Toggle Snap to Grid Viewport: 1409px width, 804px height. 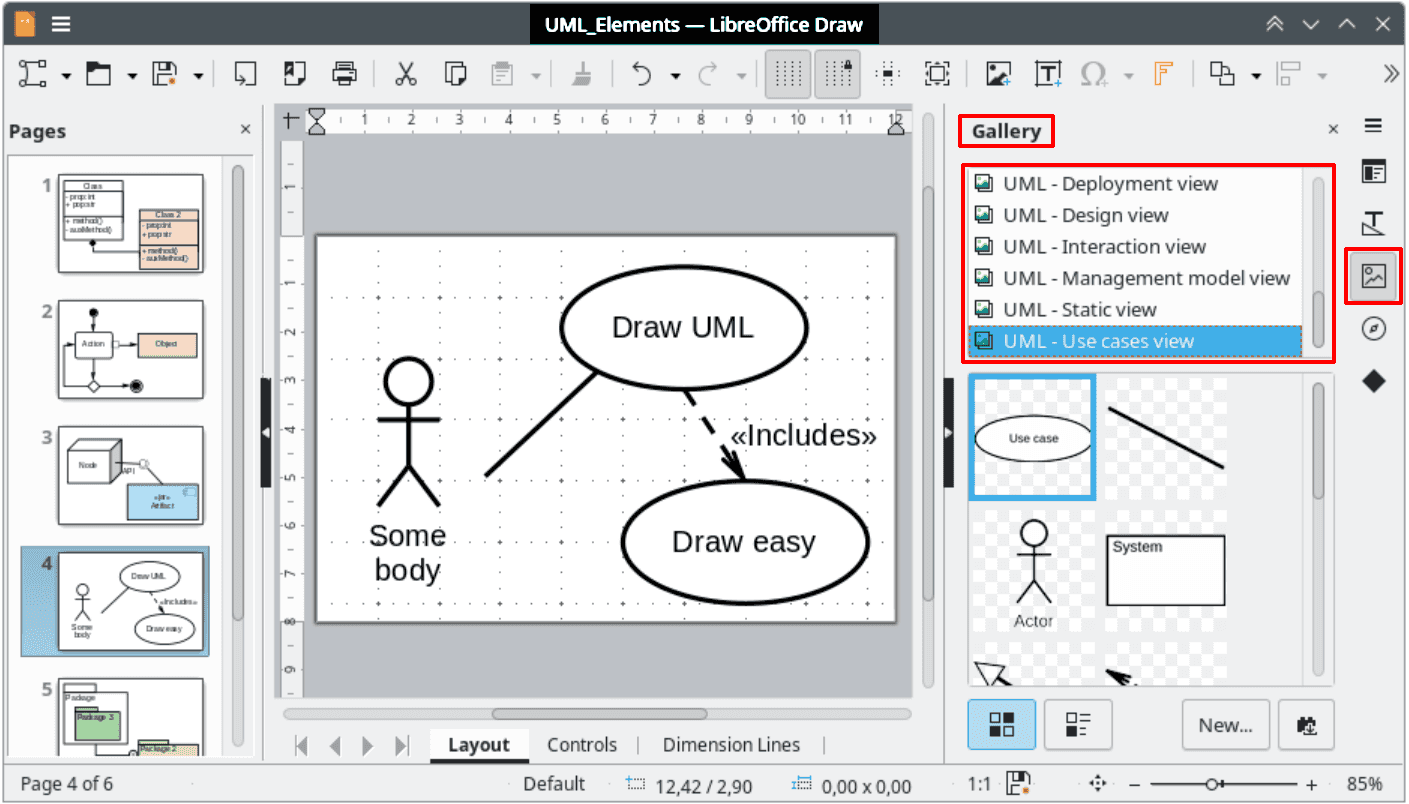(x=837, y=73)
